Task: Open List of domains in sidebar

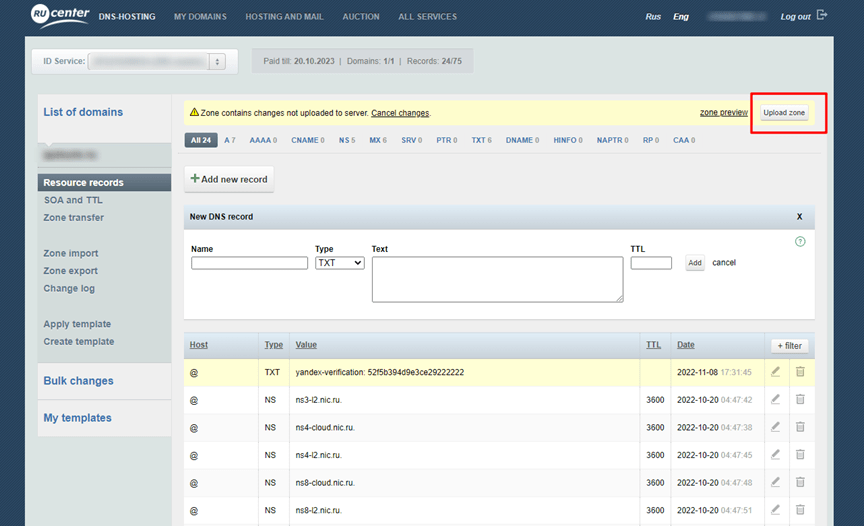Action: click(83, 112)
